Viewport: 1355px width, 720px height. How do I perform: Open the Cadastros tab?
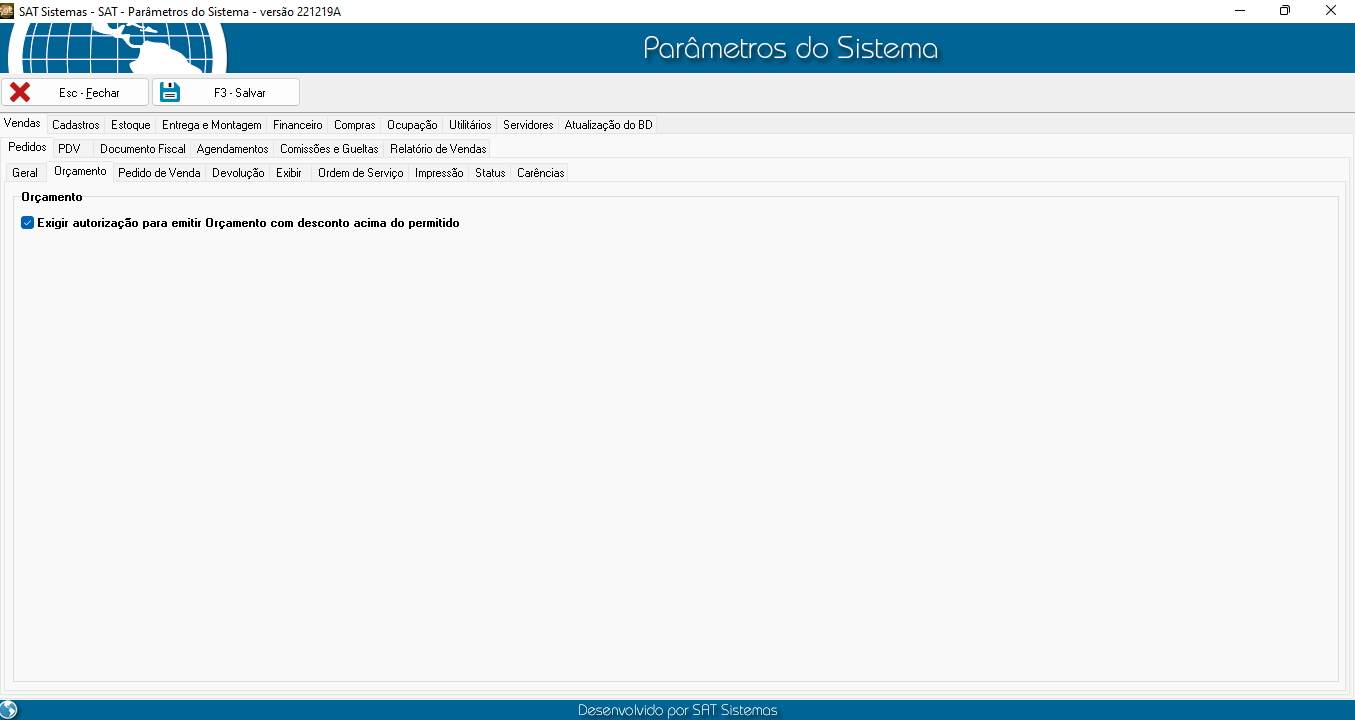pyautogui.click(x=76, y=125)
